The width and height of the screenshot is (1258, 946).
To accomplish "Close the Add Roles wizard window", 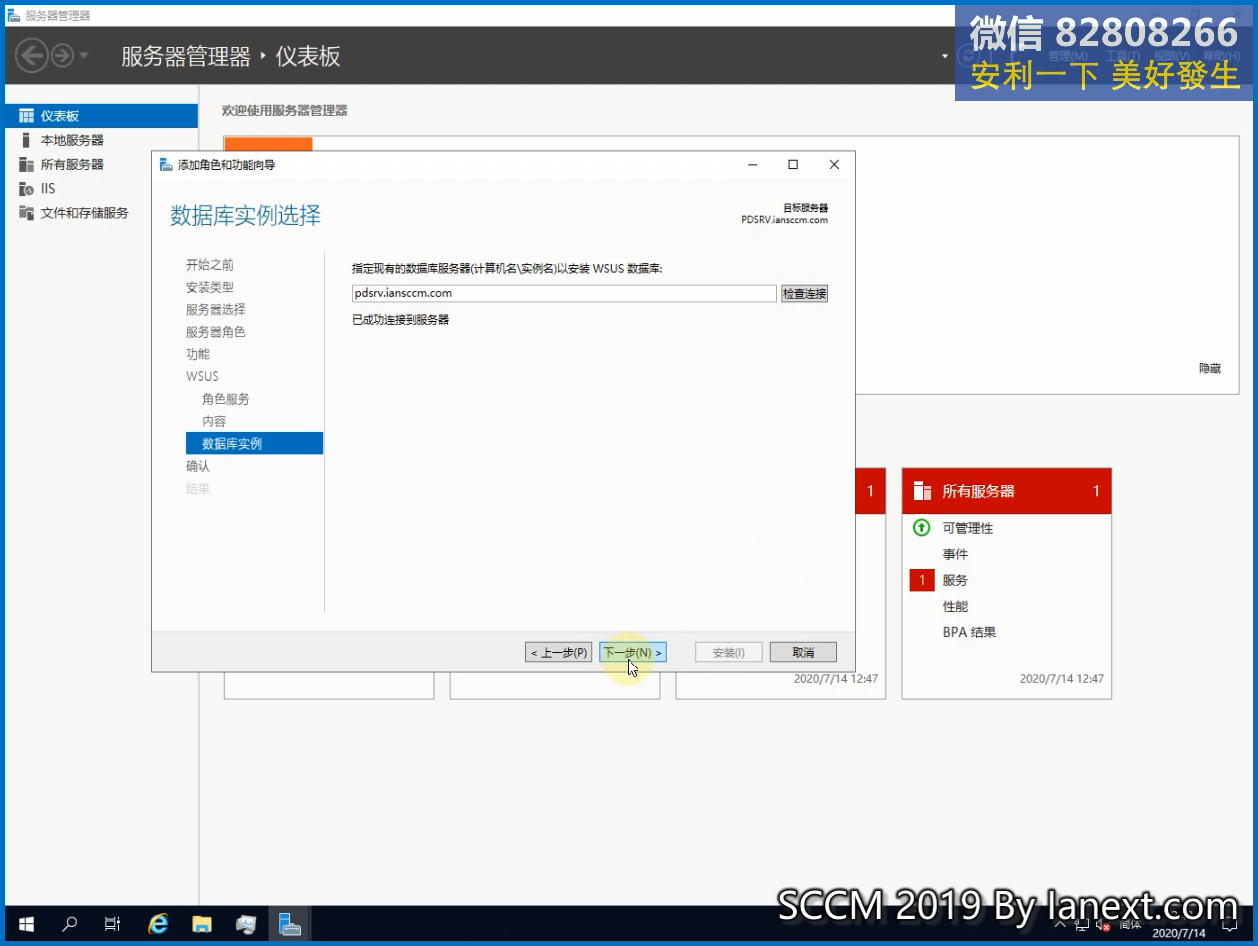I will [834, 165].
